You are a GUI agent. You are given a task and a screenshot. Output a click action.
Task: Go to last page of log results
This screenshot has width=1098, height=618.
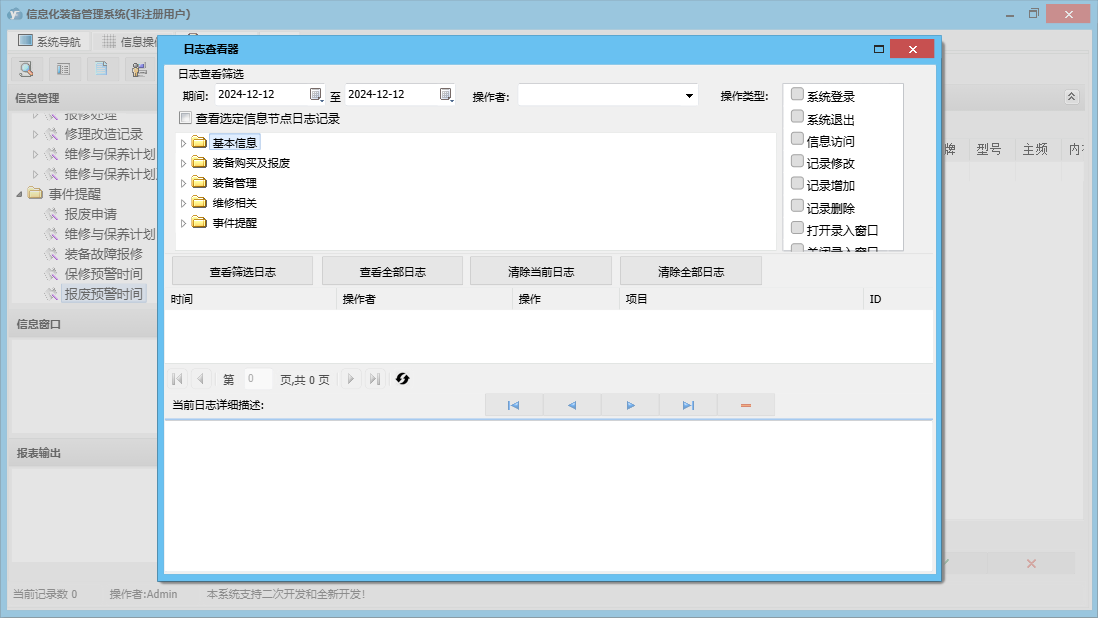click(x=375, y=379)
